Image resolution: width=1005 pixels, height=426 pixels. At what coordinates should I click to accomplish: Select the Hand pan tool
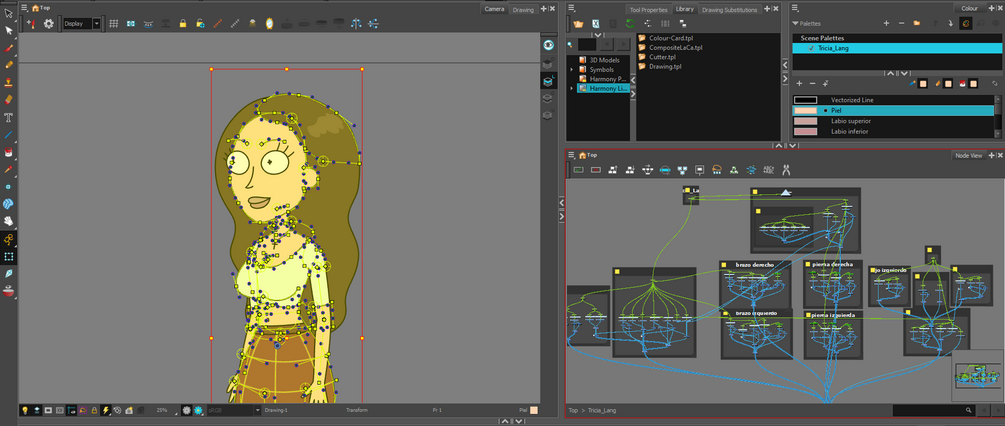tap(9, 221)
